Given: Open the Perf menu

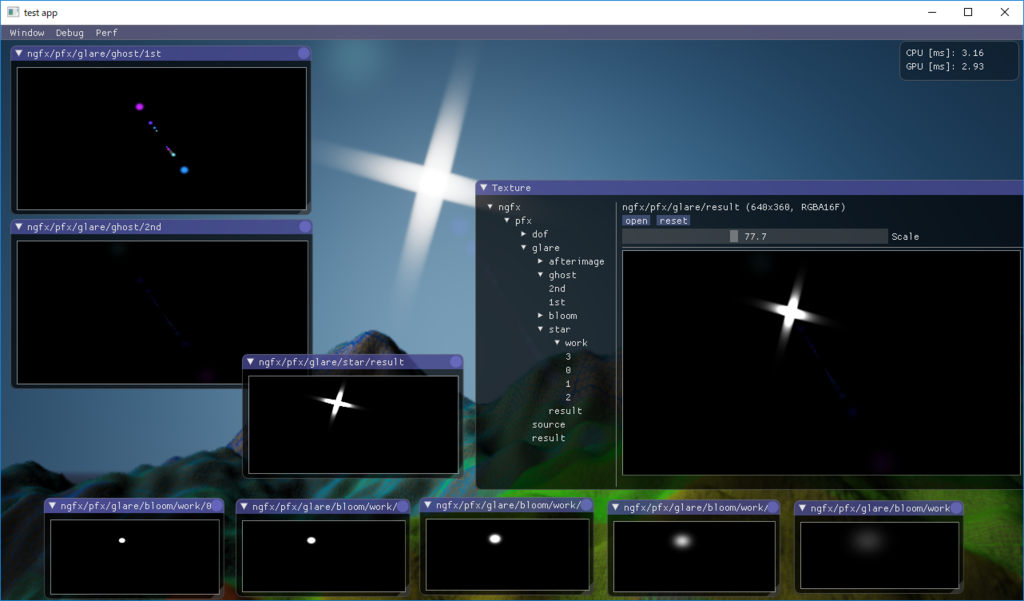Looking at the screenshot, I should tap(106, 33).
